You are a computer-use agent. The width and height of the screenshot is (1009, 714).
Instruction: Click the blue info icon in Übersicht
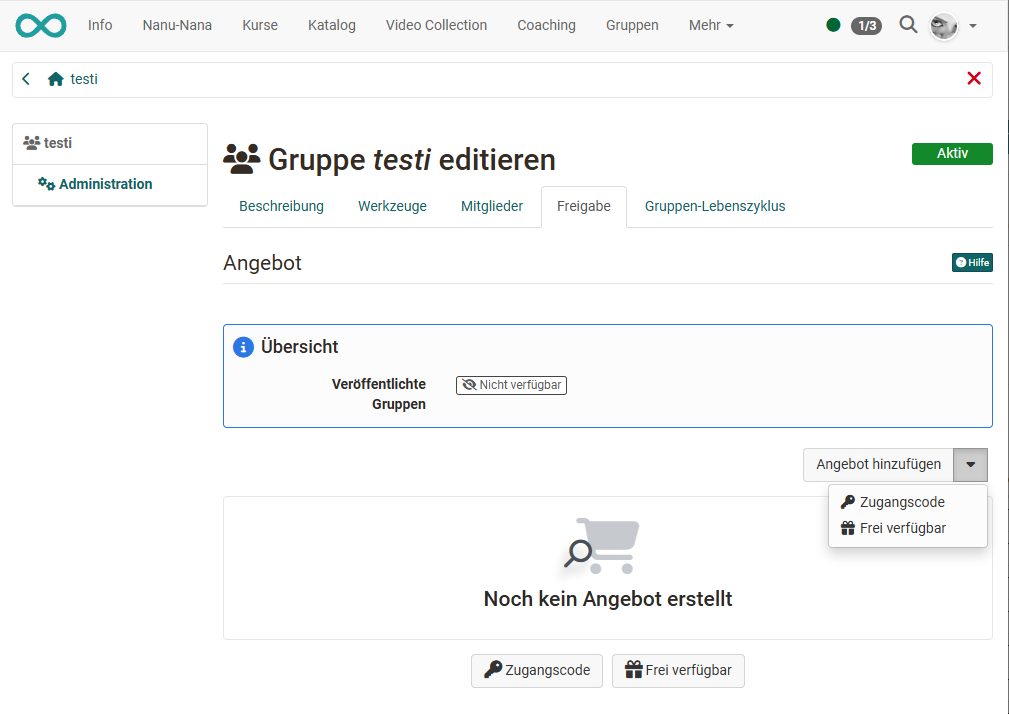pyautogui.click(x=242, y=347)
